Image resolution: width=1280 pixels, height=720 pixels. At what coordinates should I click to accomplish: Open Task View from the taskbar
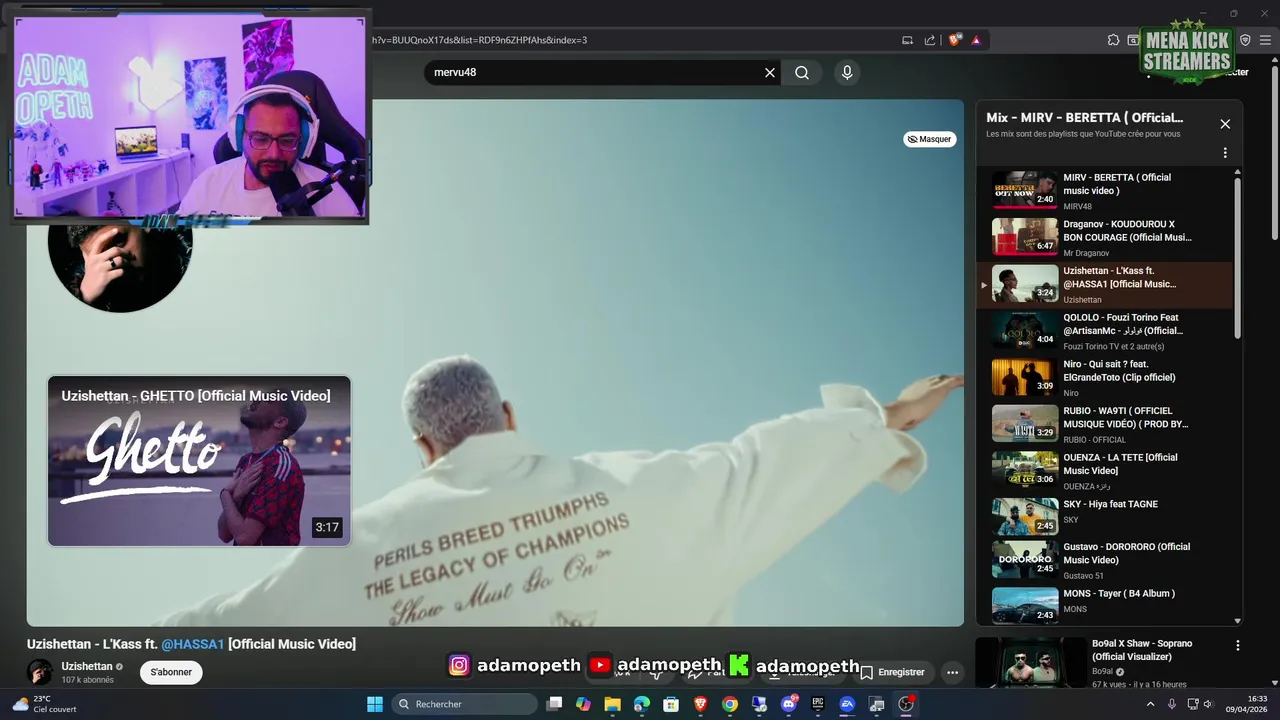(554, 704)
